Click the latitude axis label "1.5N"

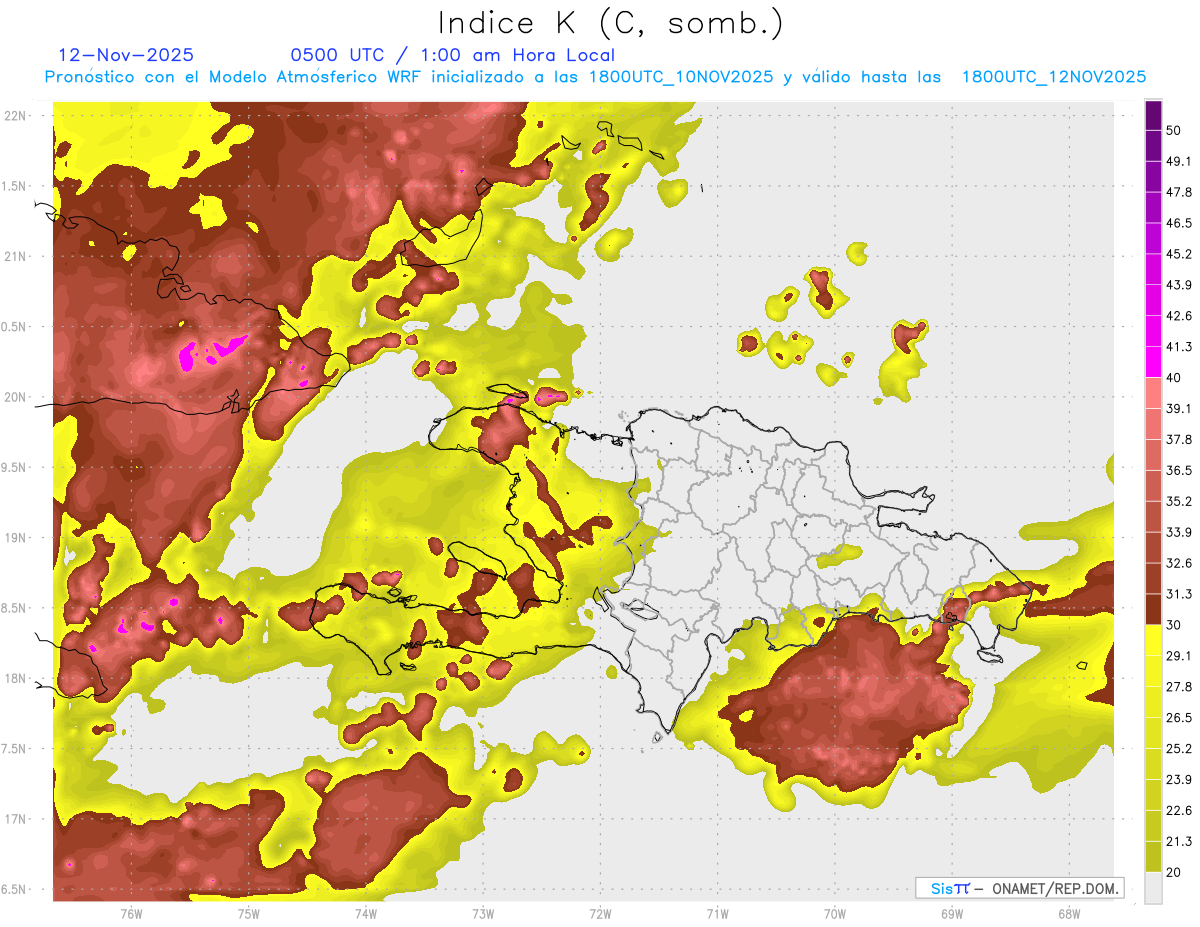15,187
